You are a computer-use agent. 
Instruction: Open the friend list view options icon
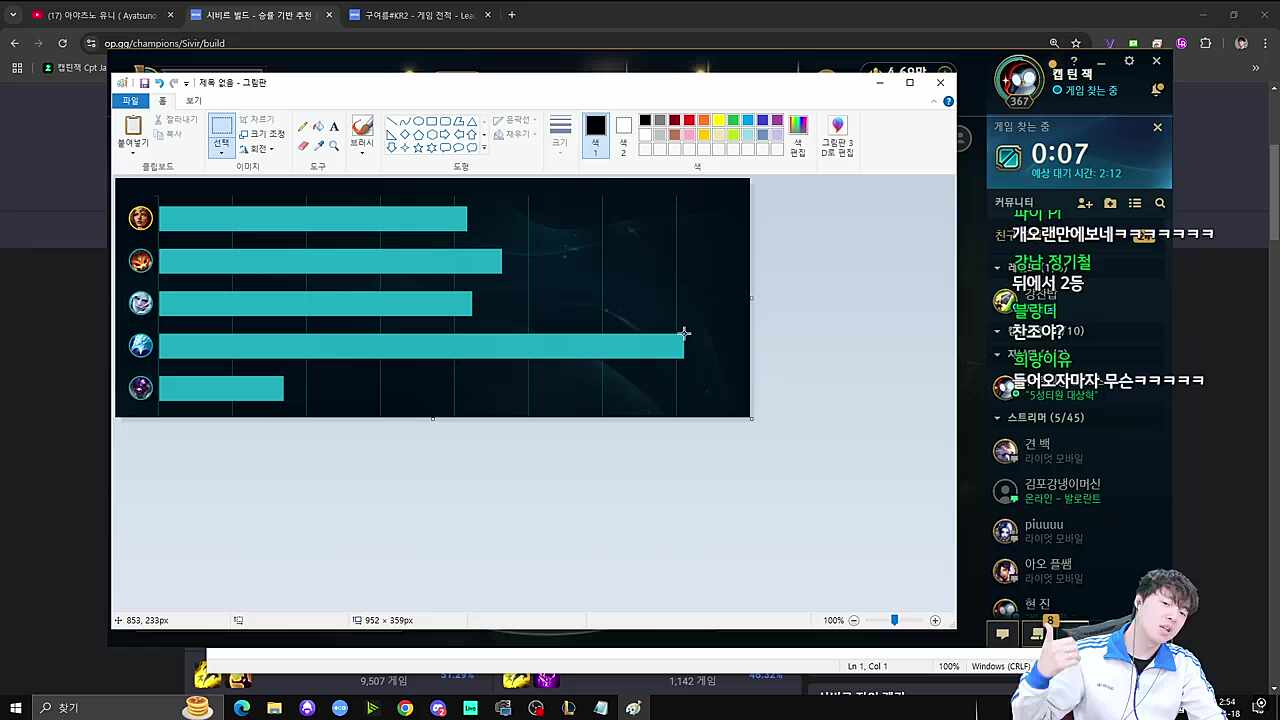pyautogui.click(x=1135, y=203)
